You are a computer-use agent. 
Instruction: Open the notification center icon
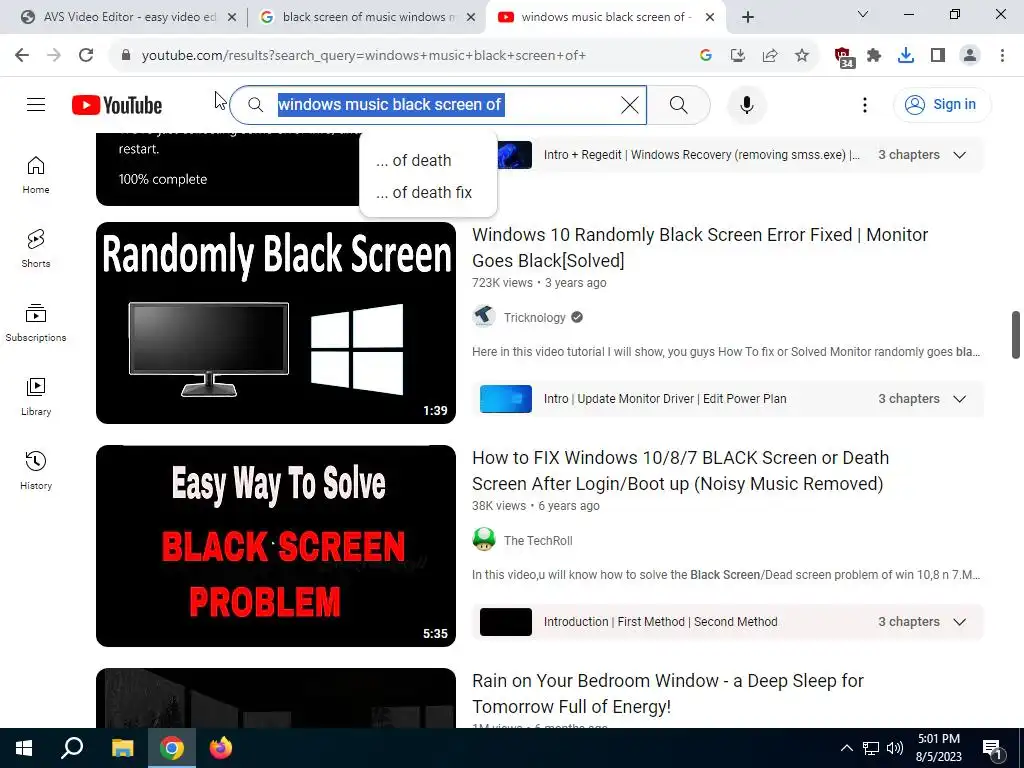pyautogui.click(x=992, y=749)
